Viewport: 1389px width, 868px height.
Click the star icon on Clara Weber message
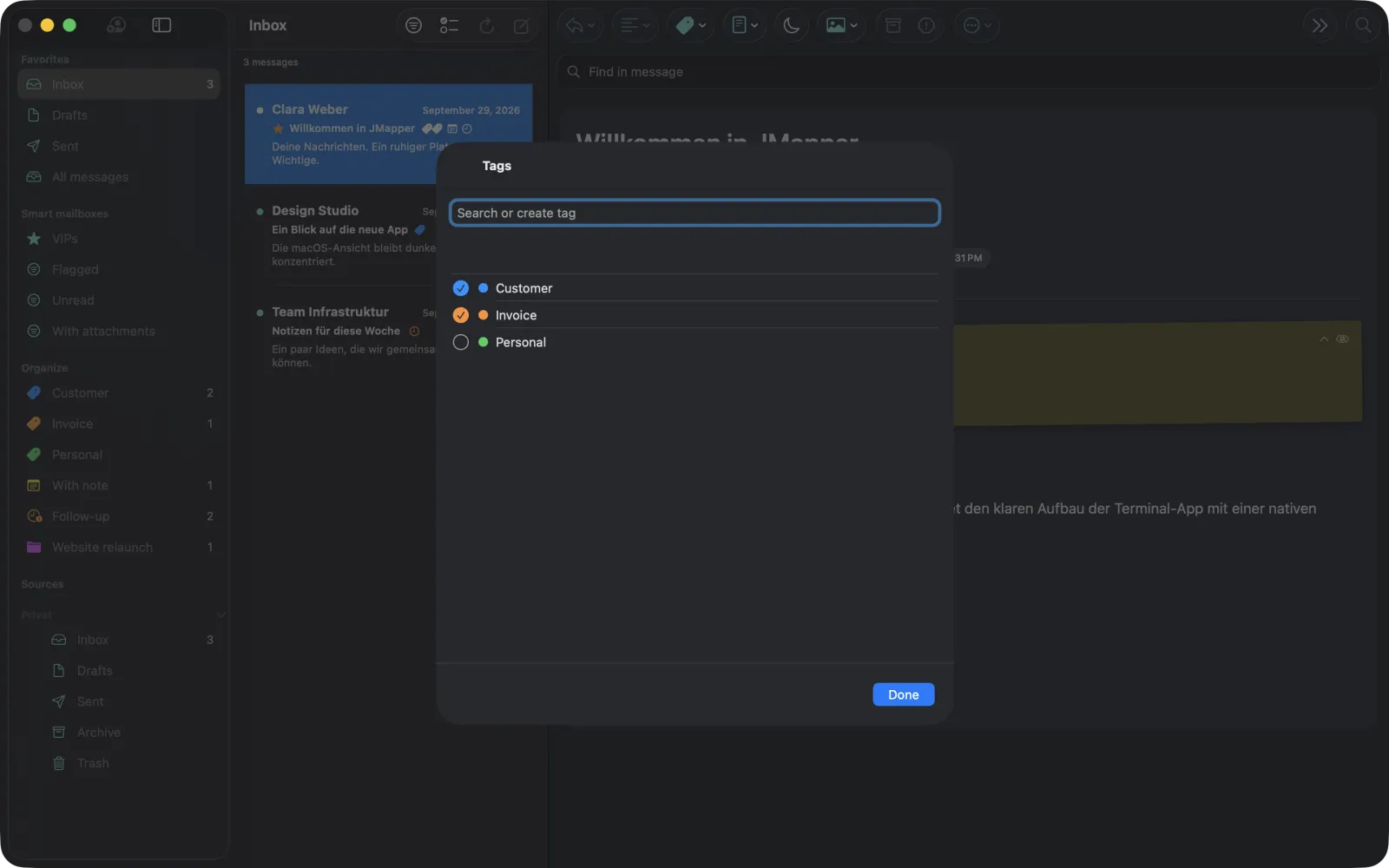pyautogui.click(x=279, y=128)
